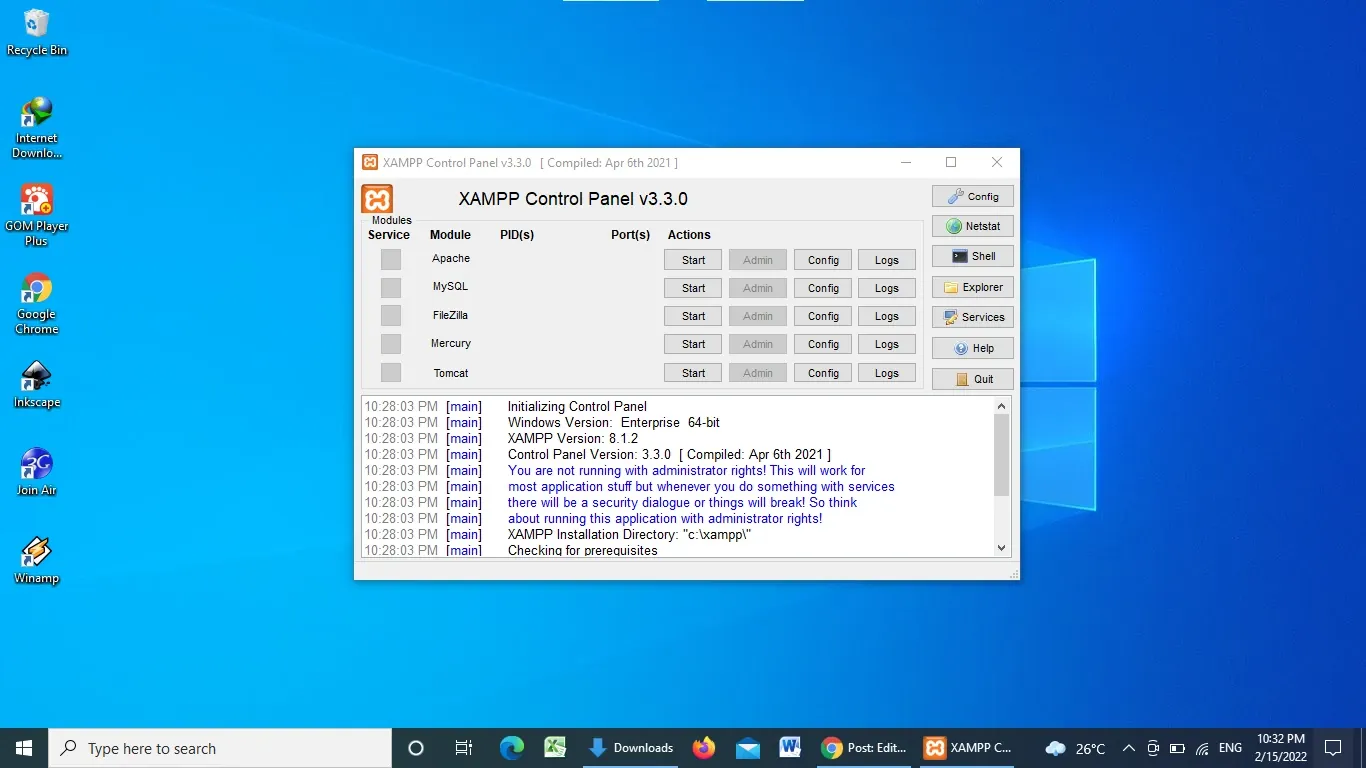The height and width of the screenshot is (768, 1366).
Task: Open the Netstat tool
Action: point(973,226)
